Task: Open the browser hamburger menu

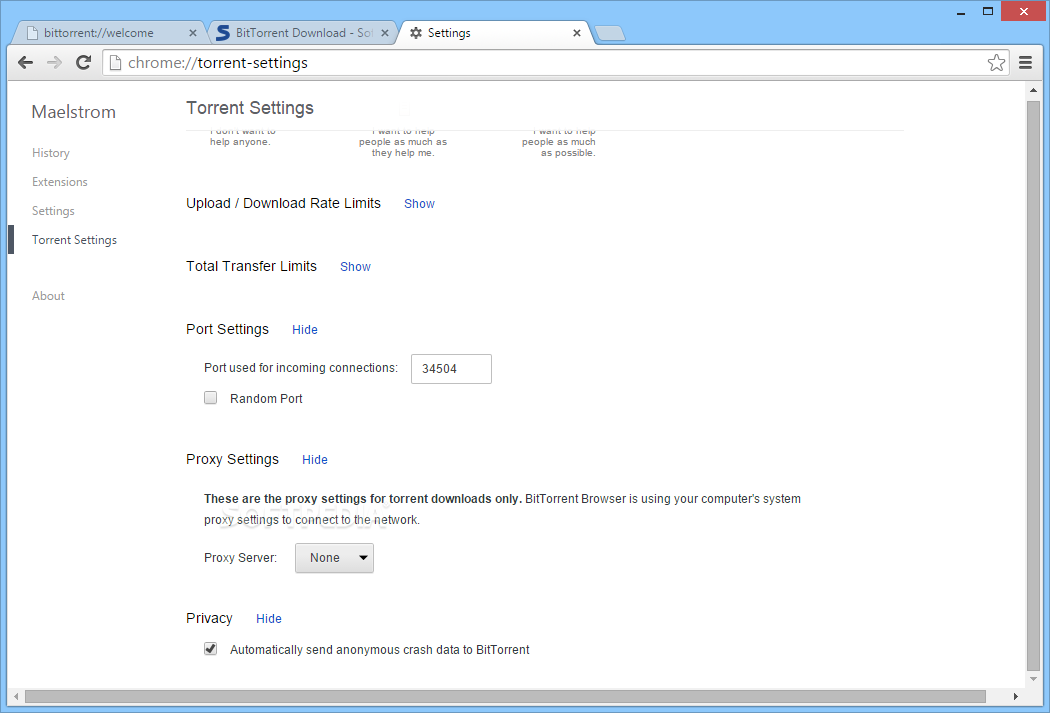Action: coord(1025,62)
